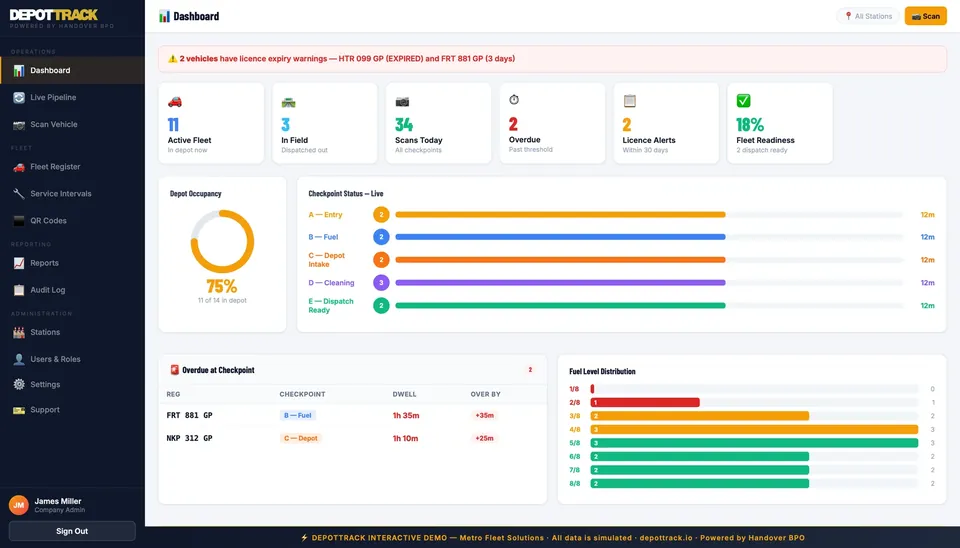Open the Audit Log section
This screenshot has height=548, width=960.
(x=72, y=290)
